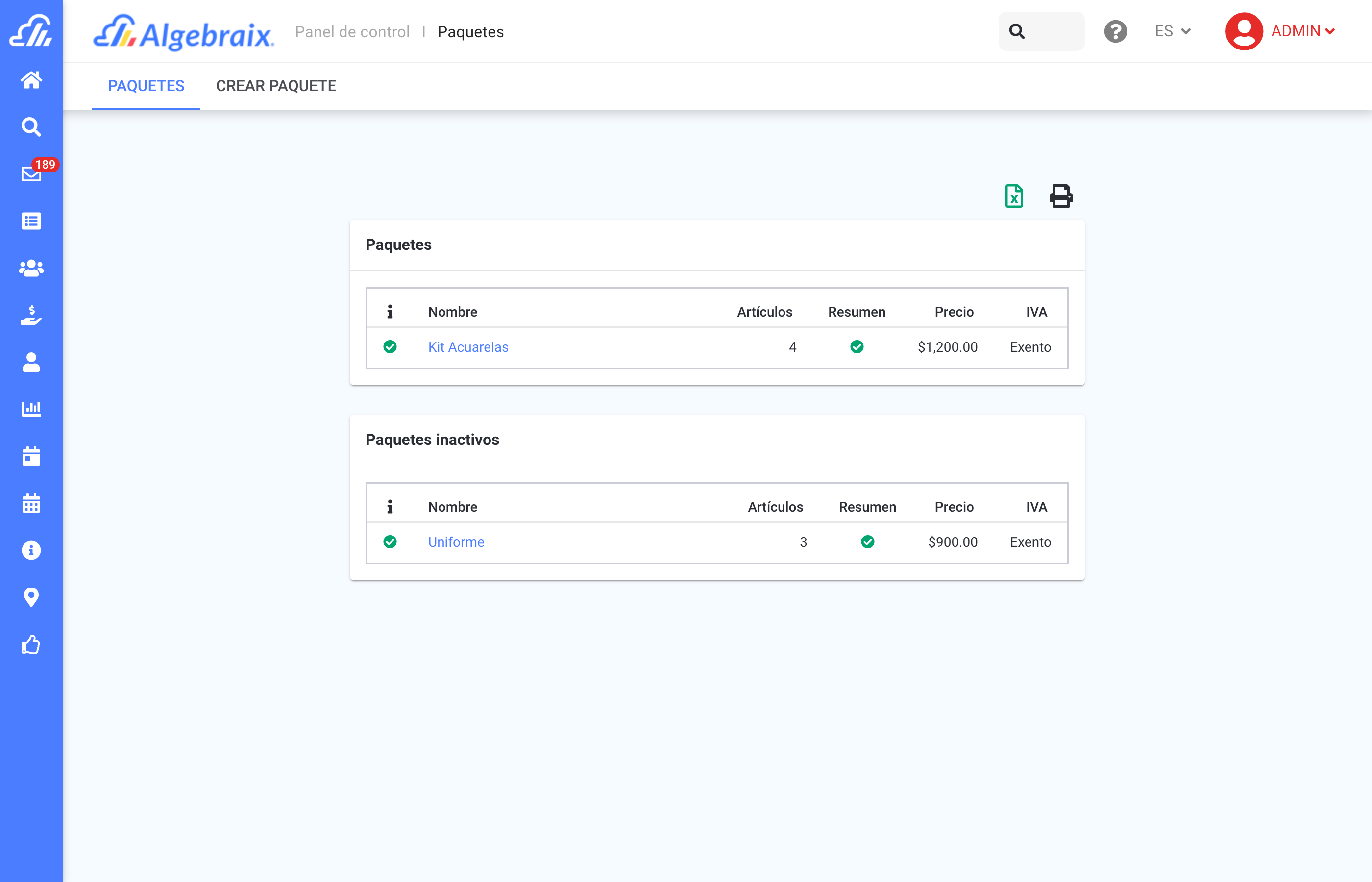
Task: Click the thumbs-up sidebar icon
Action: (x=31, y=644)
